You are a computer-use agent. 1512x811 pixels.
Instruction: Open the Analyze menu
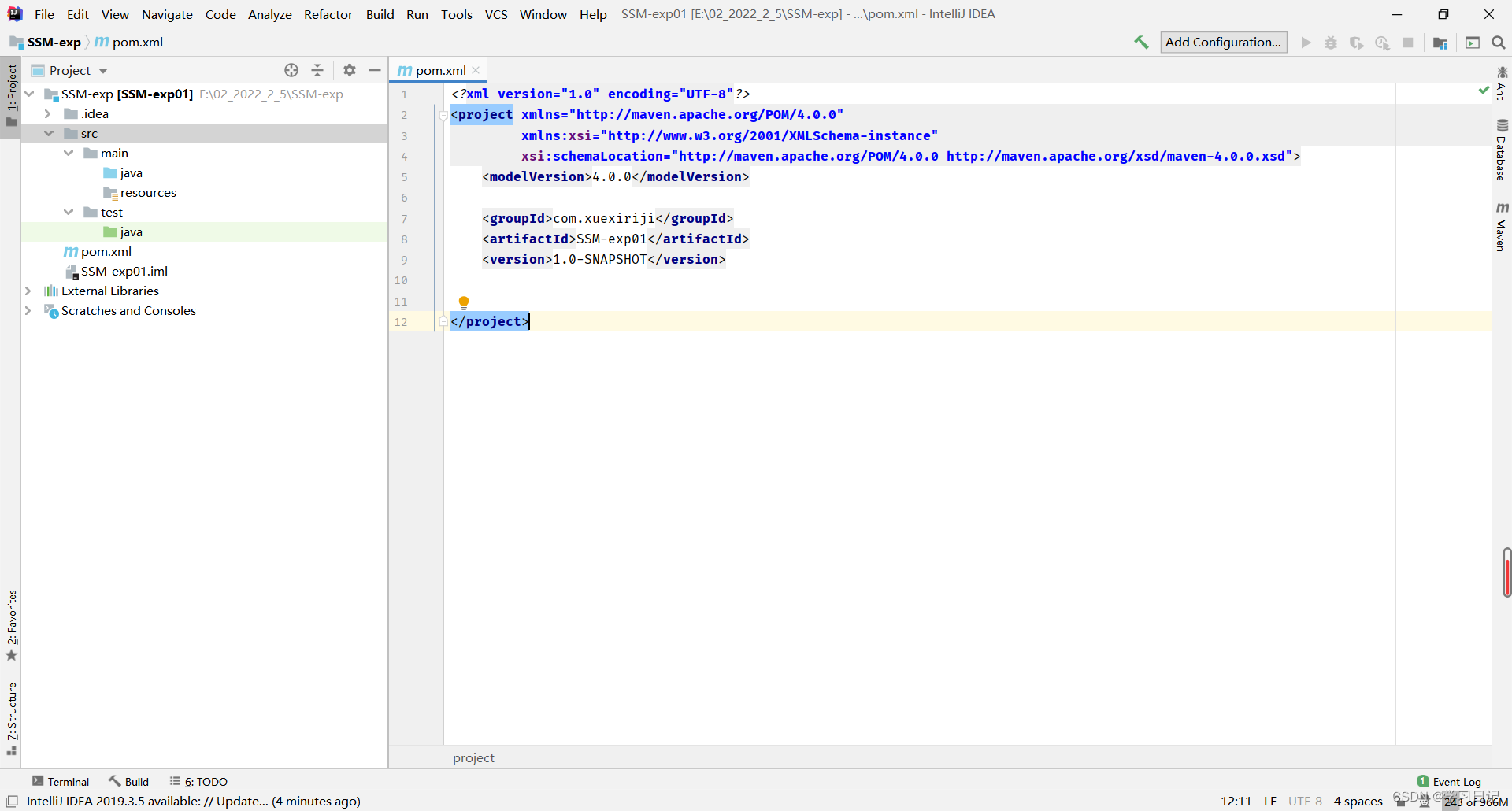click(x=269, y=14)
